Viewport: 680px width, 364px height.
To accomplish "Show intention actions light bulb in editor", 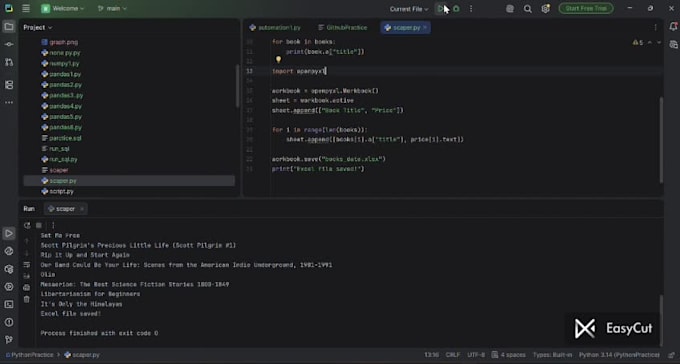I will tap(278, 60).
